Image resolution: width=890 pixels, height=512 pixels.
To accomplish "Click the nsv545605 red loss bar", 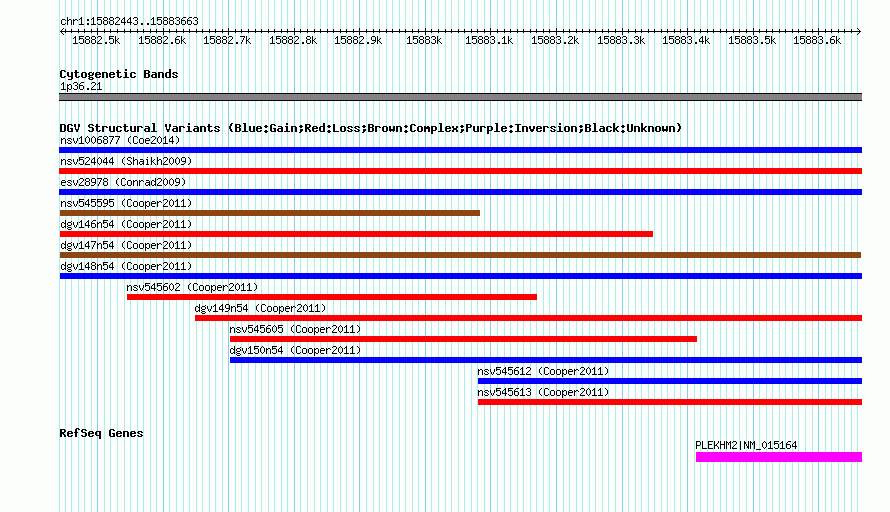I will coord(463,339).
